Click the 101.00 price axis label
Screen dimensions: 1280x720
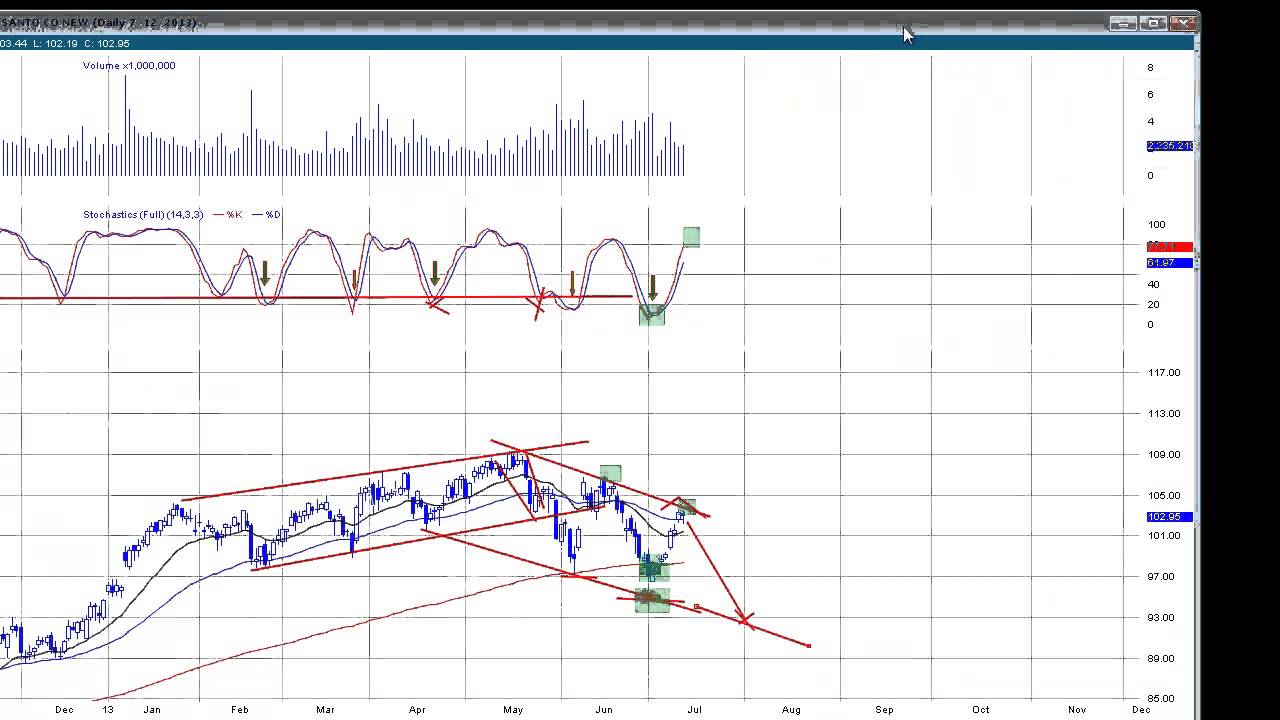coord(1164,536)
